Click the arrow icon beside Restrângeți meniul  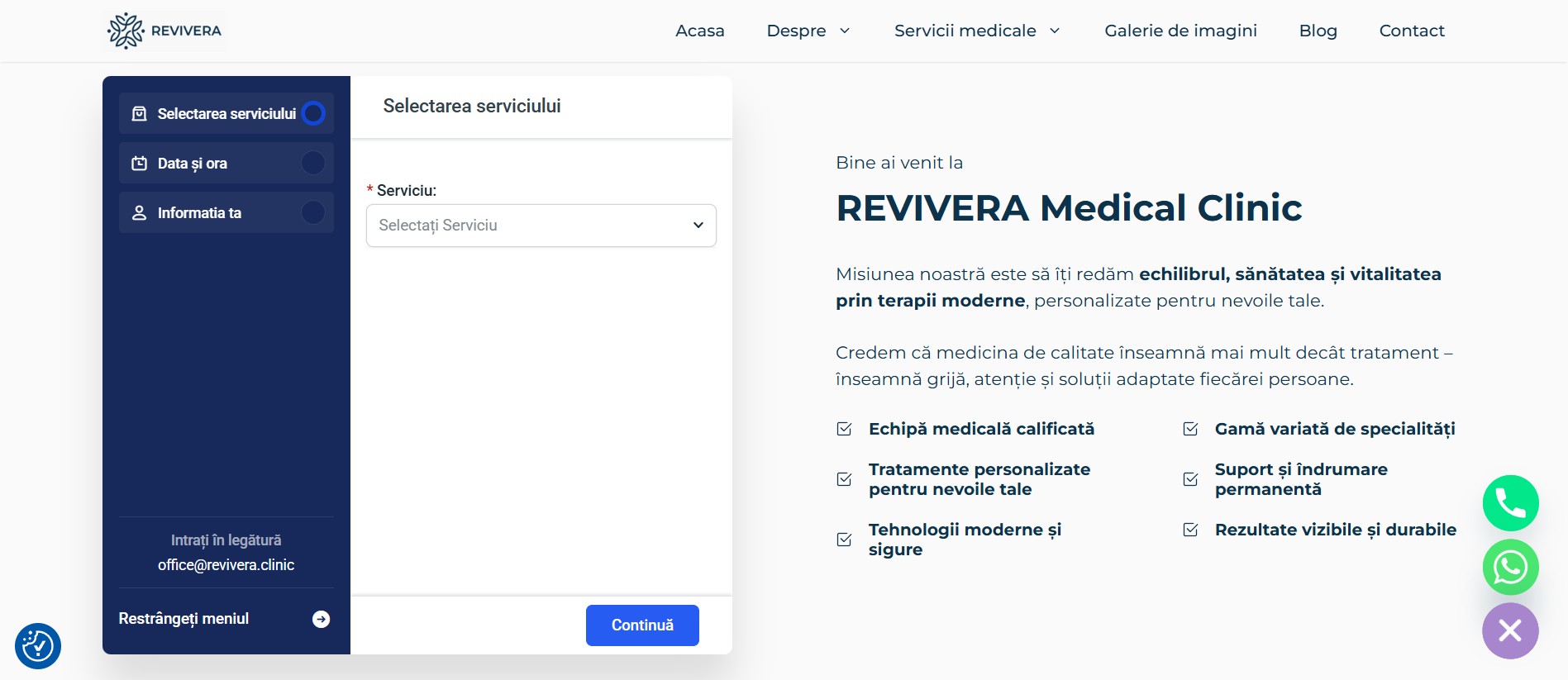click(322, 620)
